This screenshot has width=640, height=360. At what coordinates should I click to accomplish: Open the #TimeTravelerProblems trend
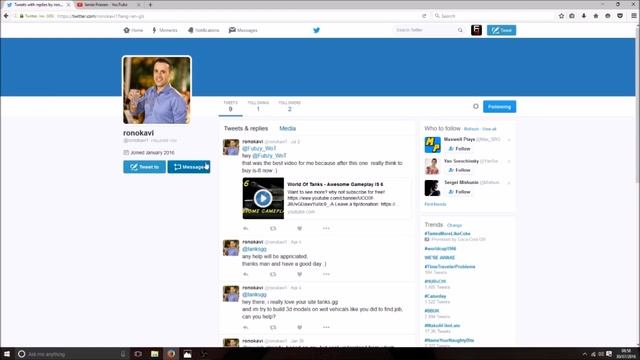450,267
